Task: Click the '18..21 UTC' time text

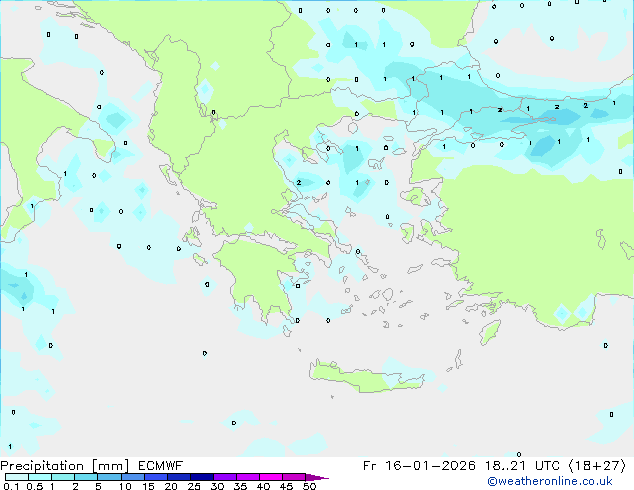Action: 522,466
